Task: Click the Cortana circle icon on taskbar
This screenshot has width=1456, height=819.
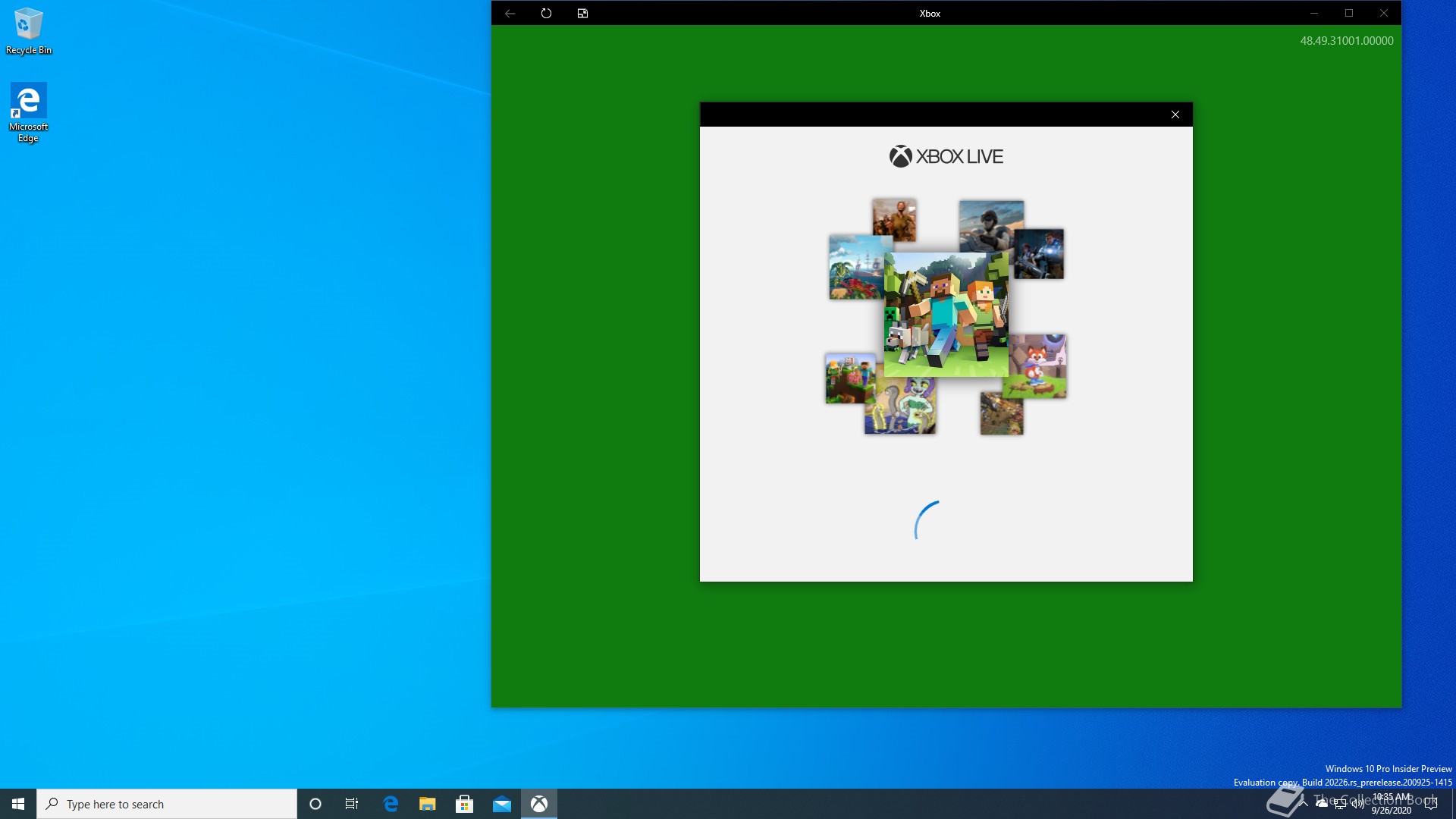Action: point(315,804)
